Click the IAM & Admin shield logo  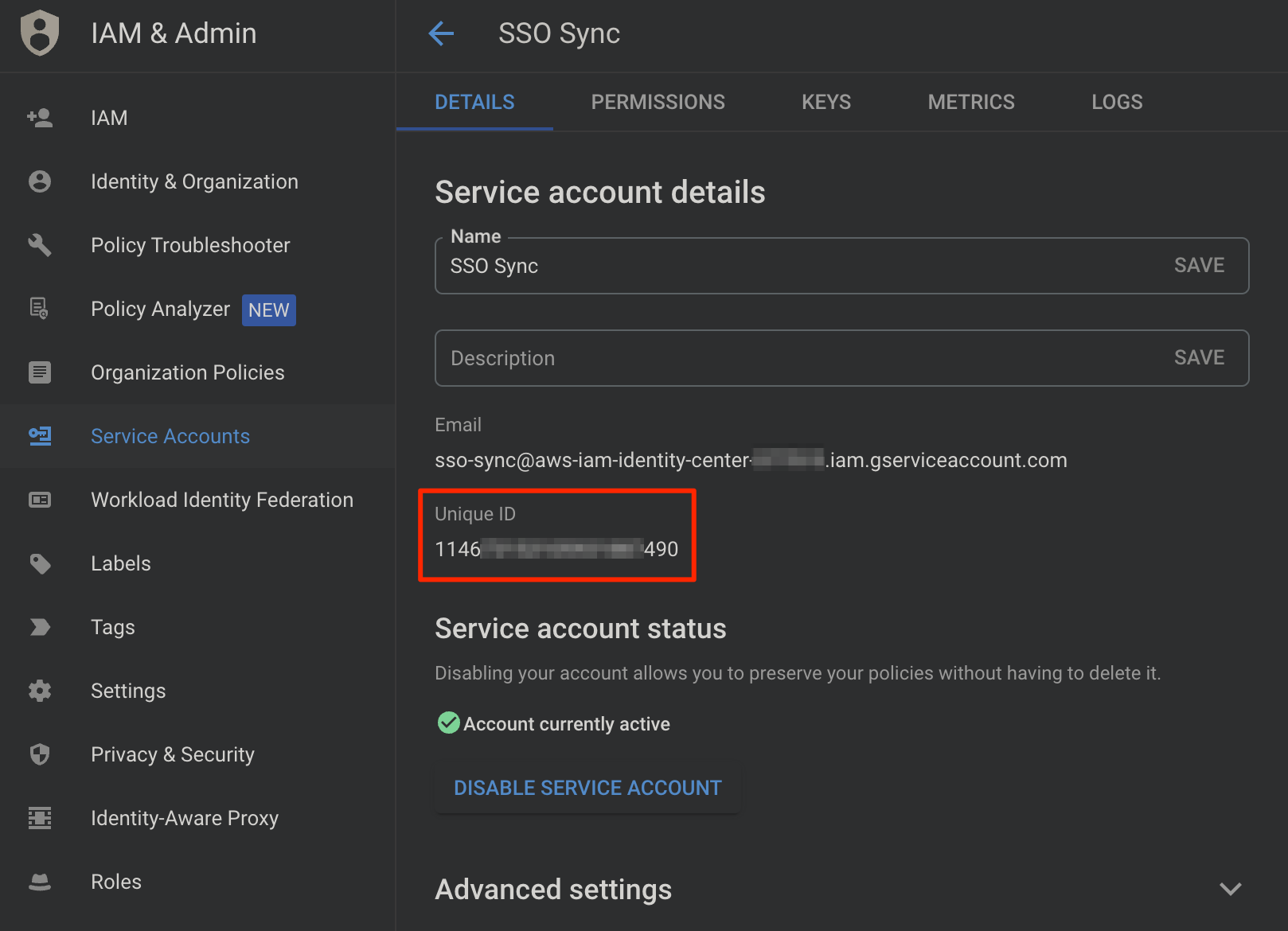tap(40, 33)
